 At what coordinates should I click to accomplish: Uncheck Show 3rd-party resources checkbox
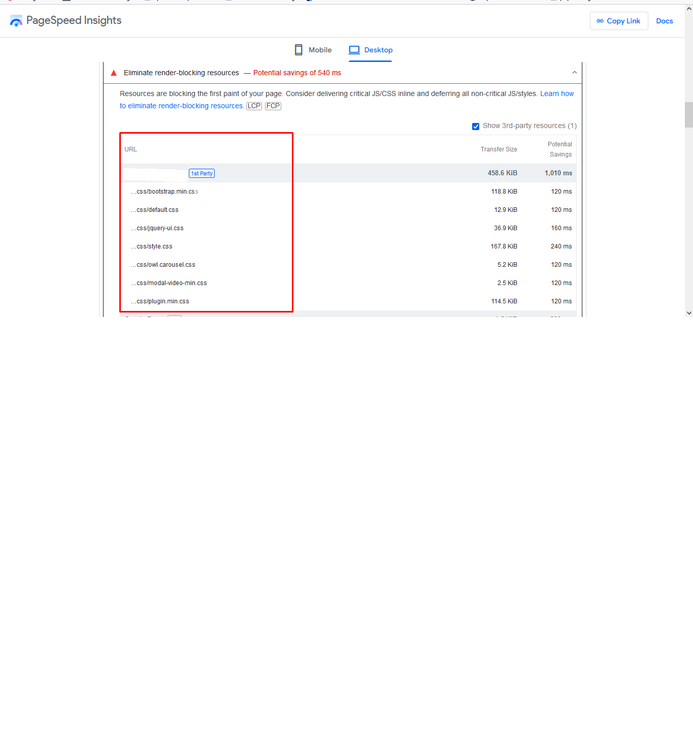point(475,126)
